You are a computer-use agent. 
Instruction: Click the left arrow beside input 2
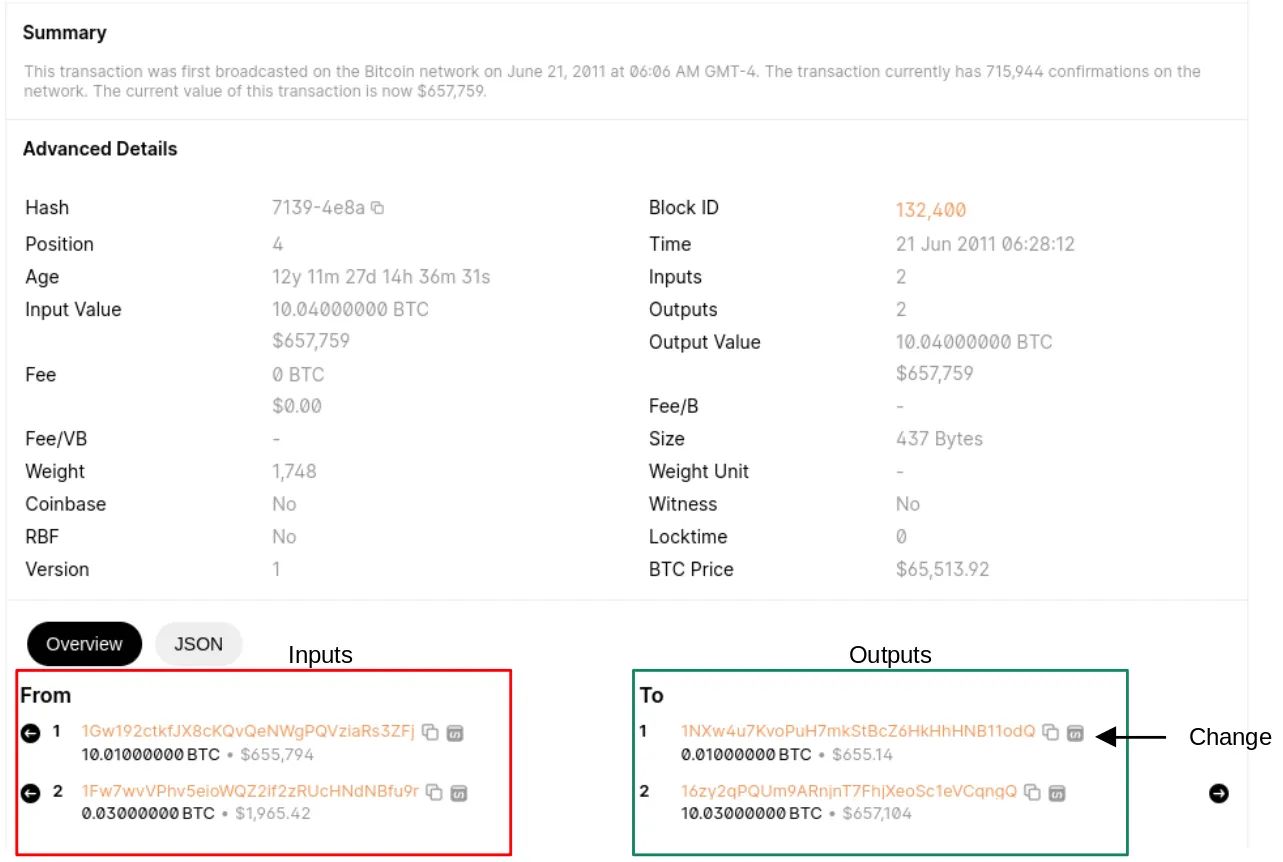click(29, 793)
